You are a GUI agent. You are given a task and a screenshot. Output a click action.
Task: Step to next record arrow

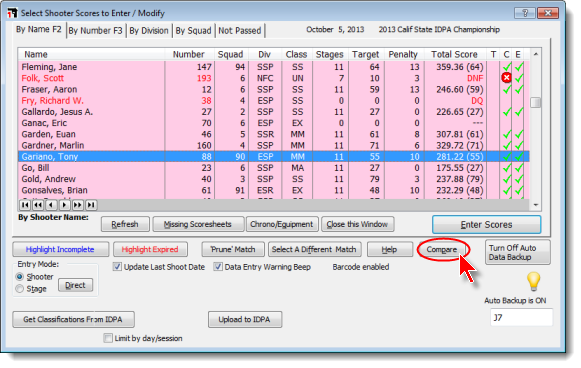pyautogui.click(x=64, y=205)
